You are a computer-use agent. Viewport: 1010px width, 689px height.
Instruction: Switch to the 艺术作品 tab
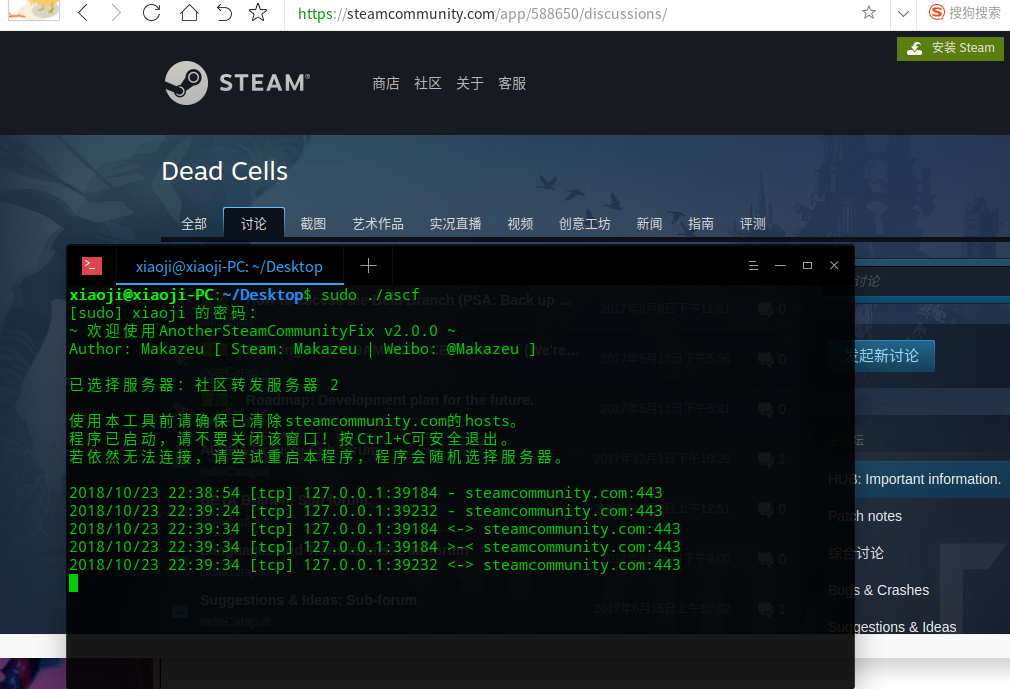pos(378,224)
